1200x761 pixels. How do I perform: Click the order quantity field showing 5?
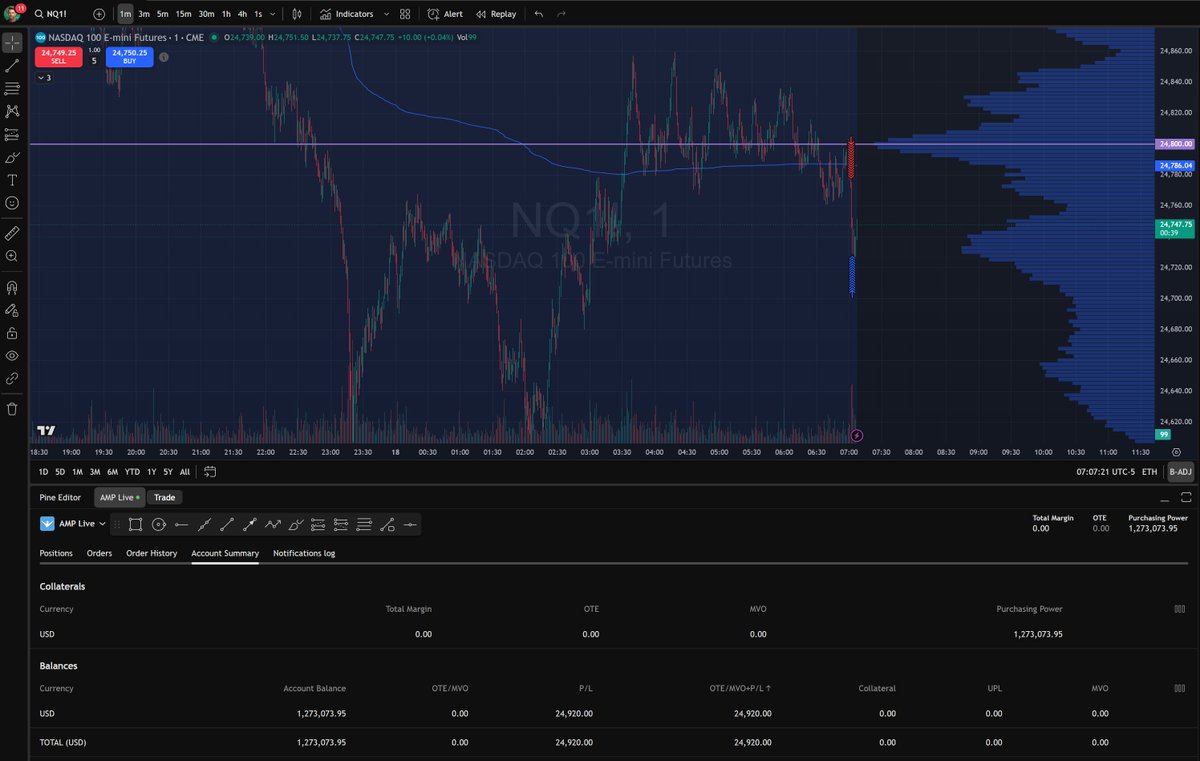[94, 60]
